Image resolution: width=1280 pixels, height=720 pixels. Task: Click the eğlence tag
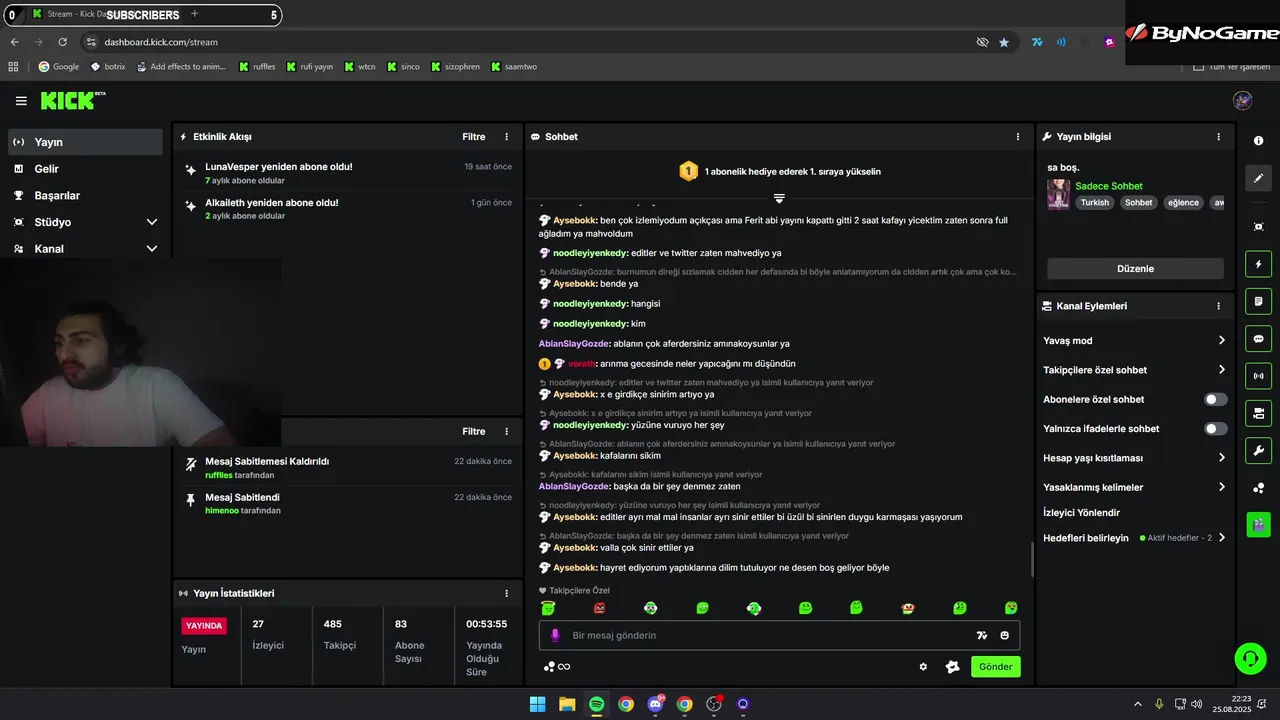1183,202
